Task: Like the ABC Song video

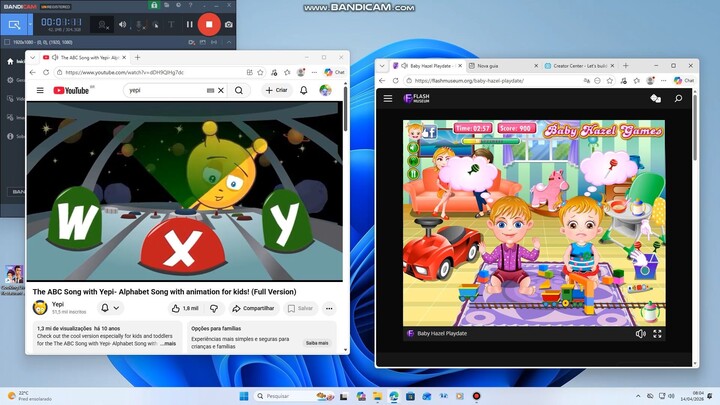Action: click(x=186, y=309)
